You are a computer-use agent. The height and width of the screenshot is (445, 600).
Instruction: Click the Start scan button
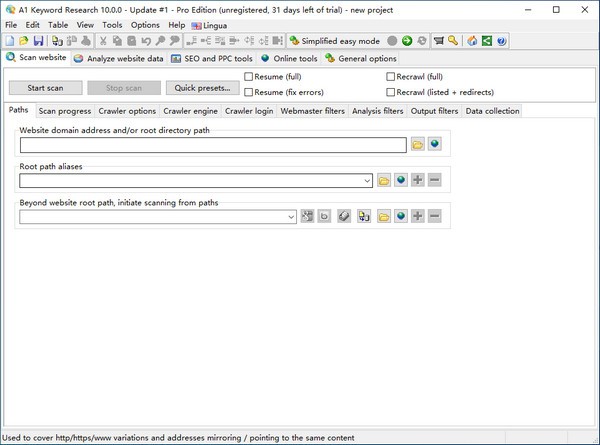46,88
